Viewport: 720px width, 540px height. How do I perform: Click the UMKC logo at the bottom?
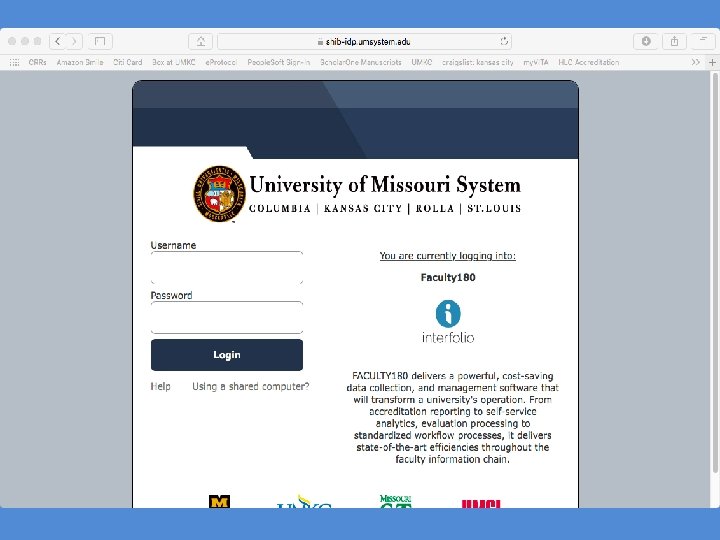[x=304, y=501]
